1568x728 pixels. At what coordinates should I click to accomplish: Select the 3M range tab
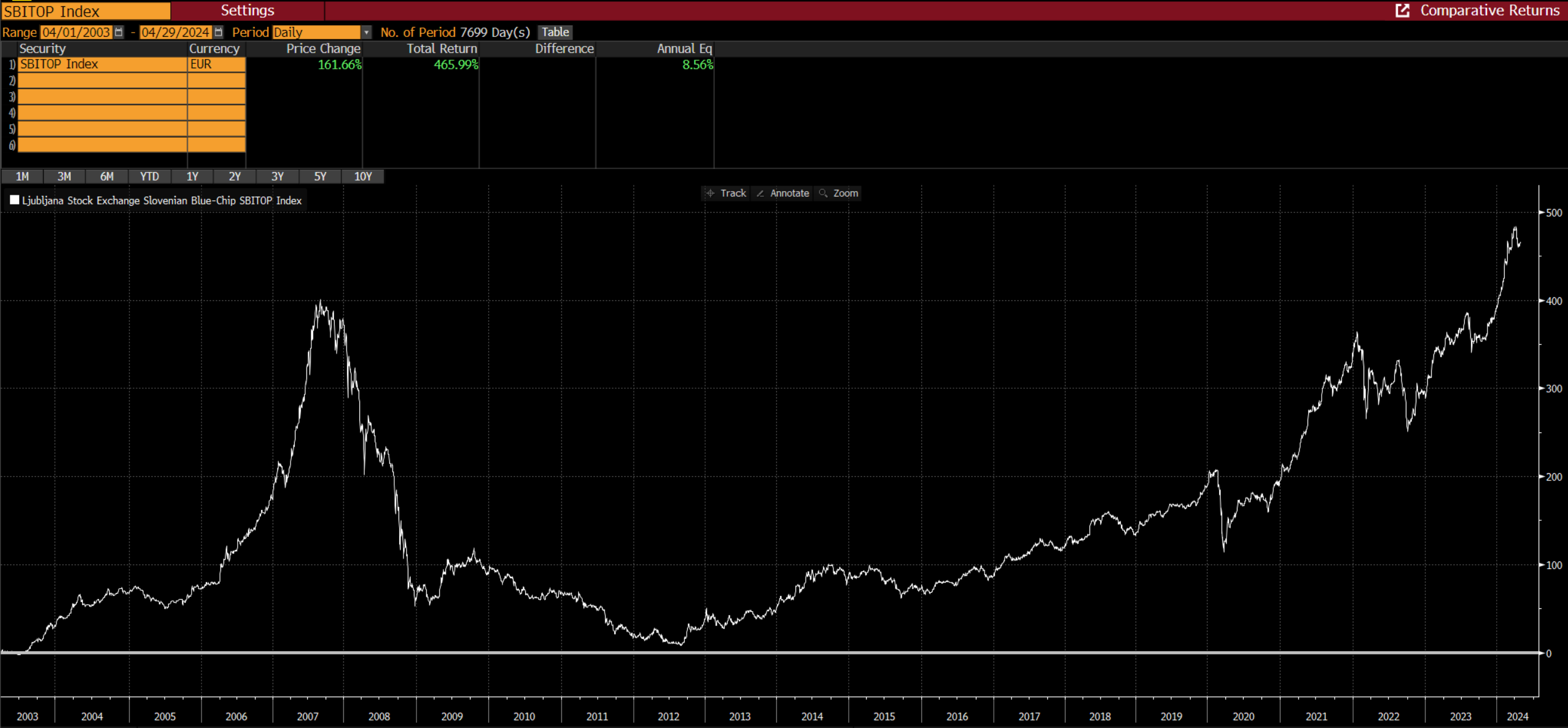pyautogui.click(x=64, y=177)
